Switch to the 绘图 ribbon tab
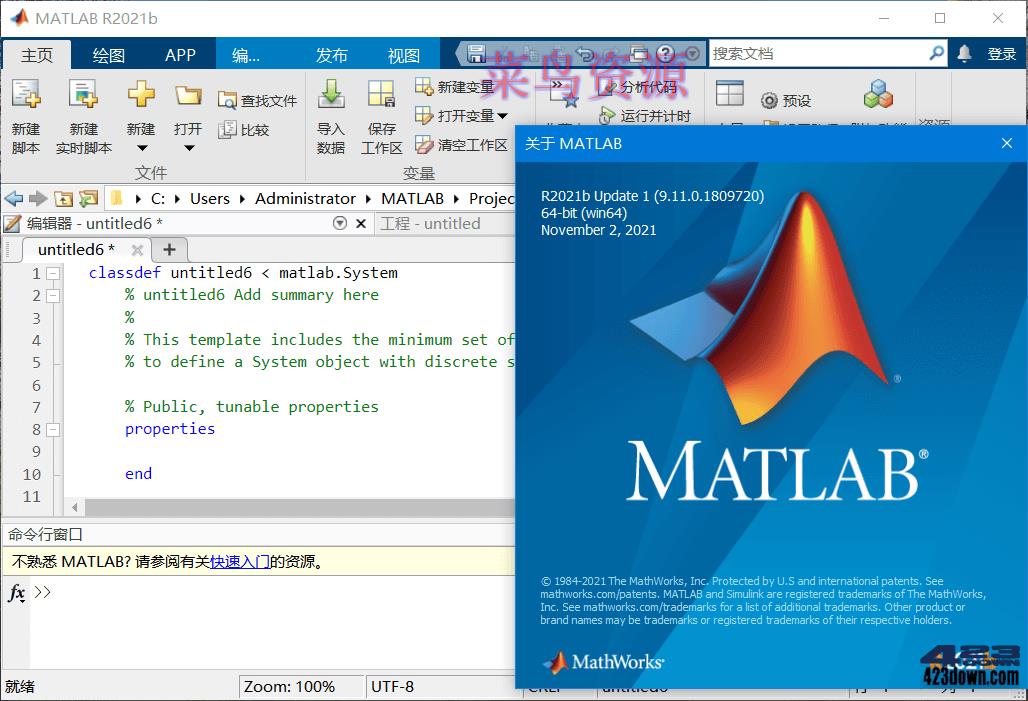Viewport: 1028px width, 701px height. coord(108,55)
